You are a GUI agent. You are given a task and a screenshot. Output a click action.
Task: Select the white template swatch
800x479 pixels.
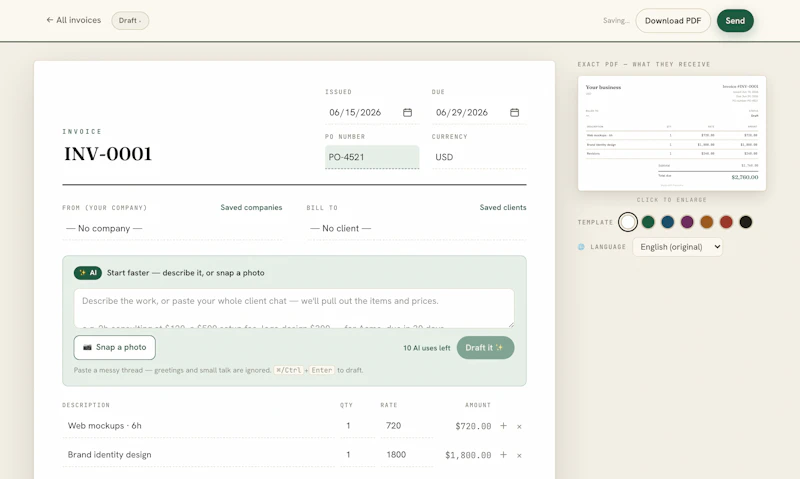[628, 222]
